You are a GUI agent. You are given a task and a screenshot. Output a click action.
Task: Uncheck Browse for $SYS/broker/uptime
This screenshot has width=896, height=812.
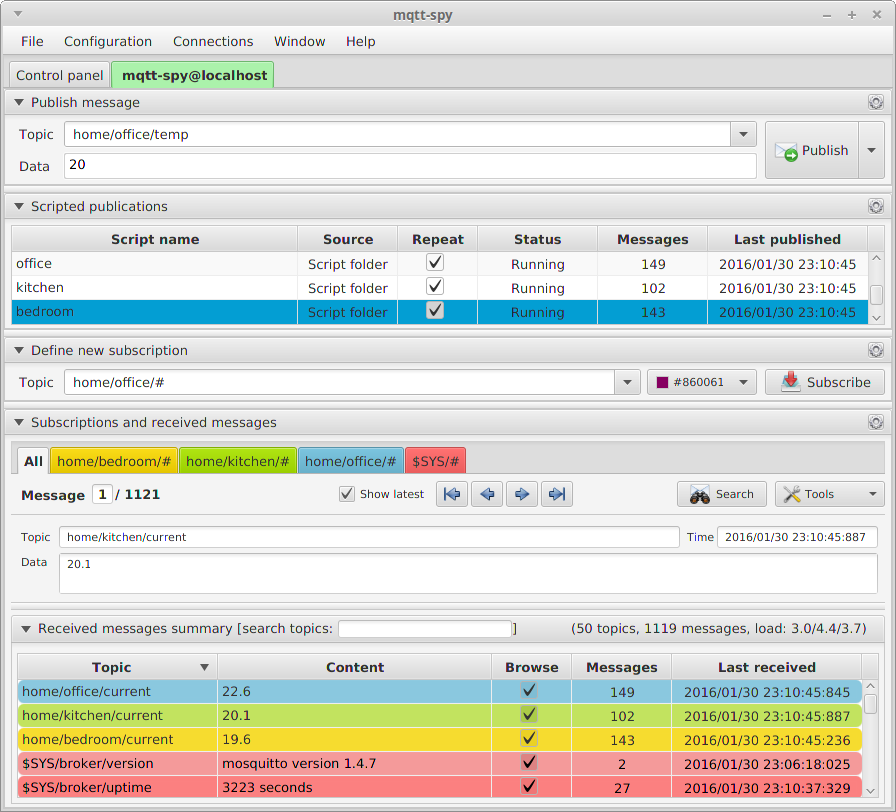tap(529, 787)
